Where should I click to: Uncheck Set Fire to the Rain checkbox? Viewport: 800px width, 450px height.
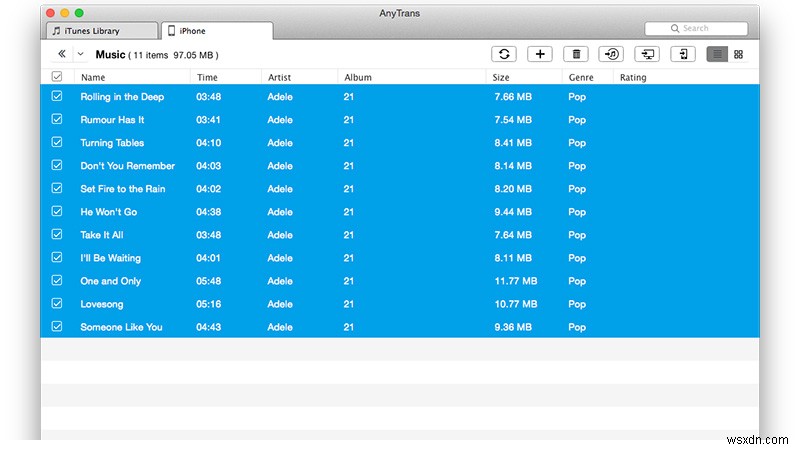pyautogui.click(x=57, y=188)
